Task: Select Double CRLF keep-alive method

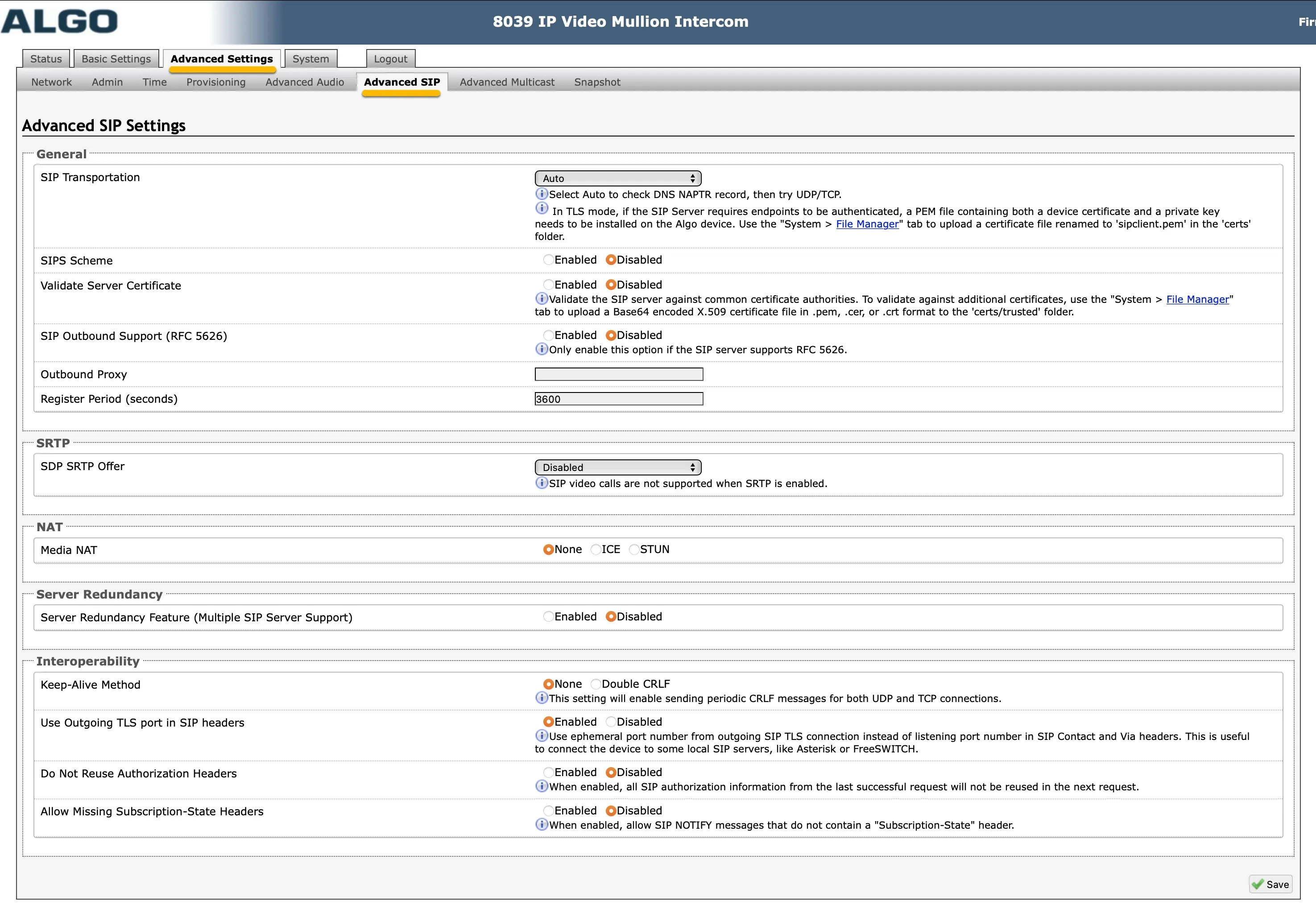Action: [x=596, y=684]
